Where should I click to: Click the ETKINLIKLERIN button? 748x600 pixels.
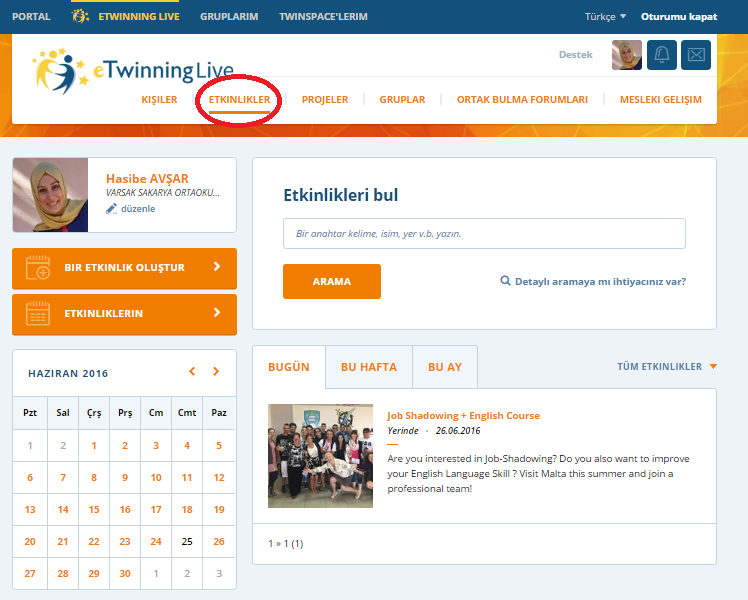125,314
